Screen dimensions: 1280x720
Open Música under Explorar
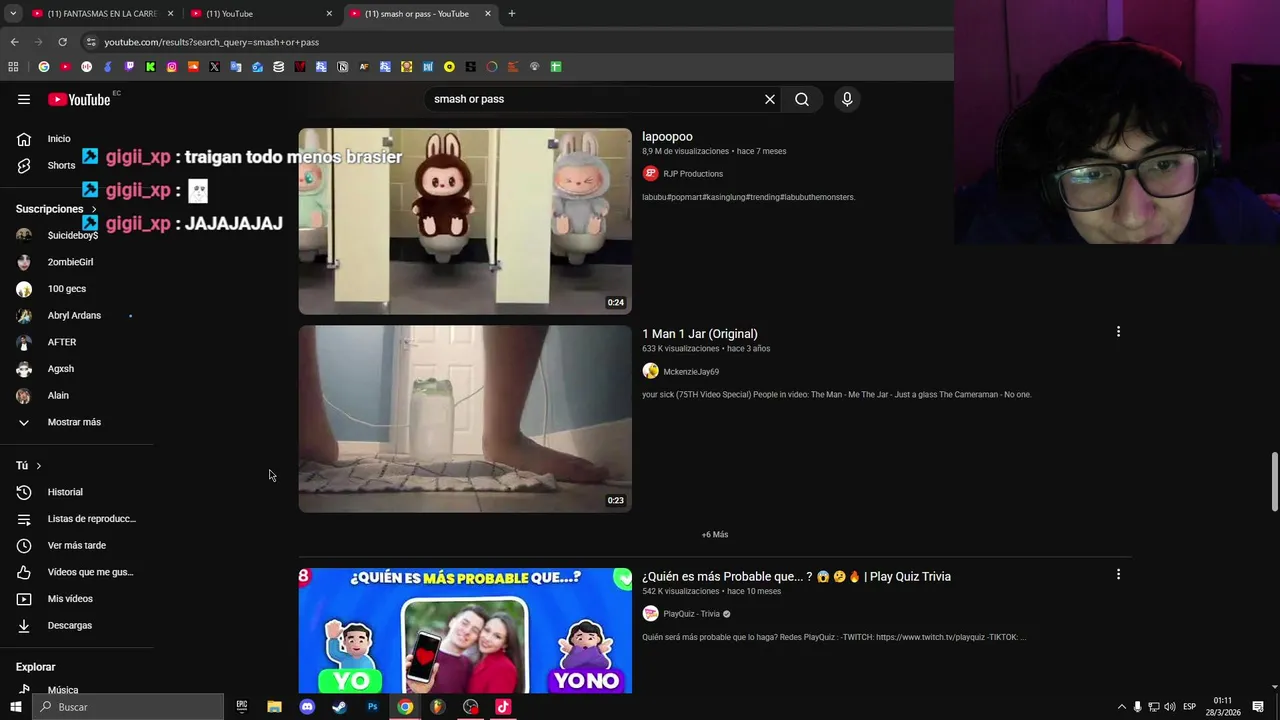(x=62, y=689)
